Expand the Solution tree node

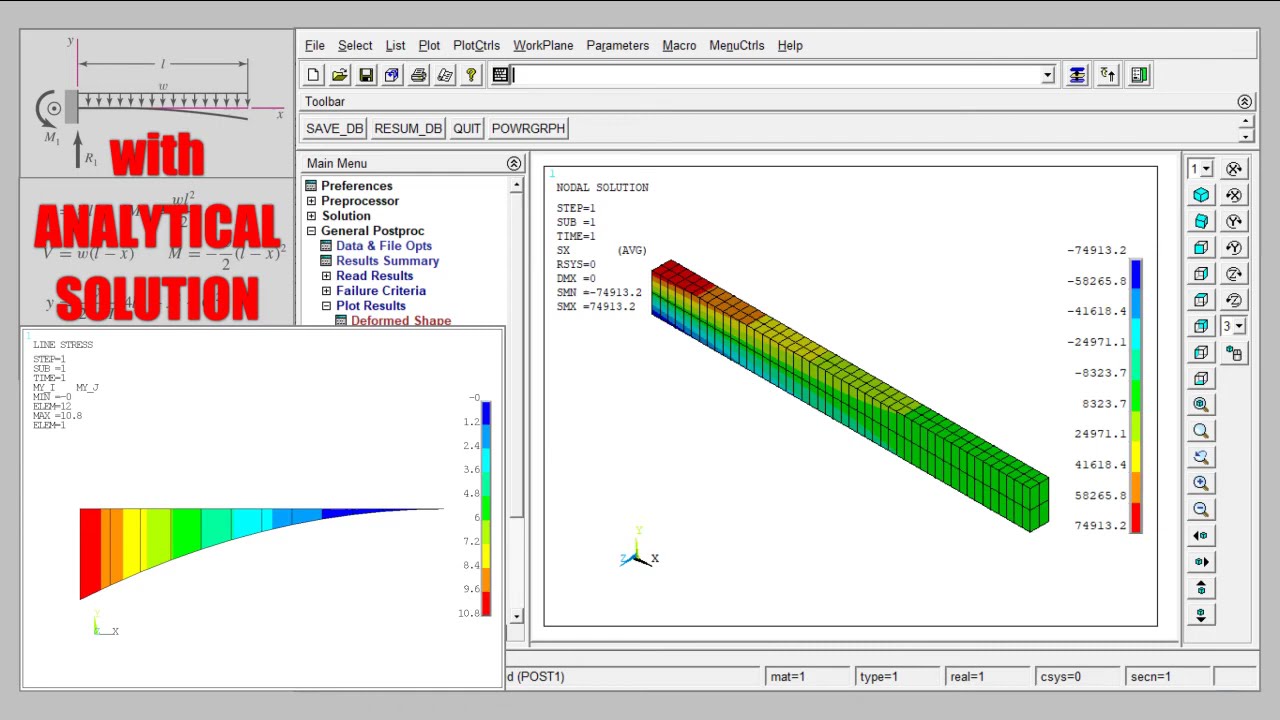[x=311, y=216]
